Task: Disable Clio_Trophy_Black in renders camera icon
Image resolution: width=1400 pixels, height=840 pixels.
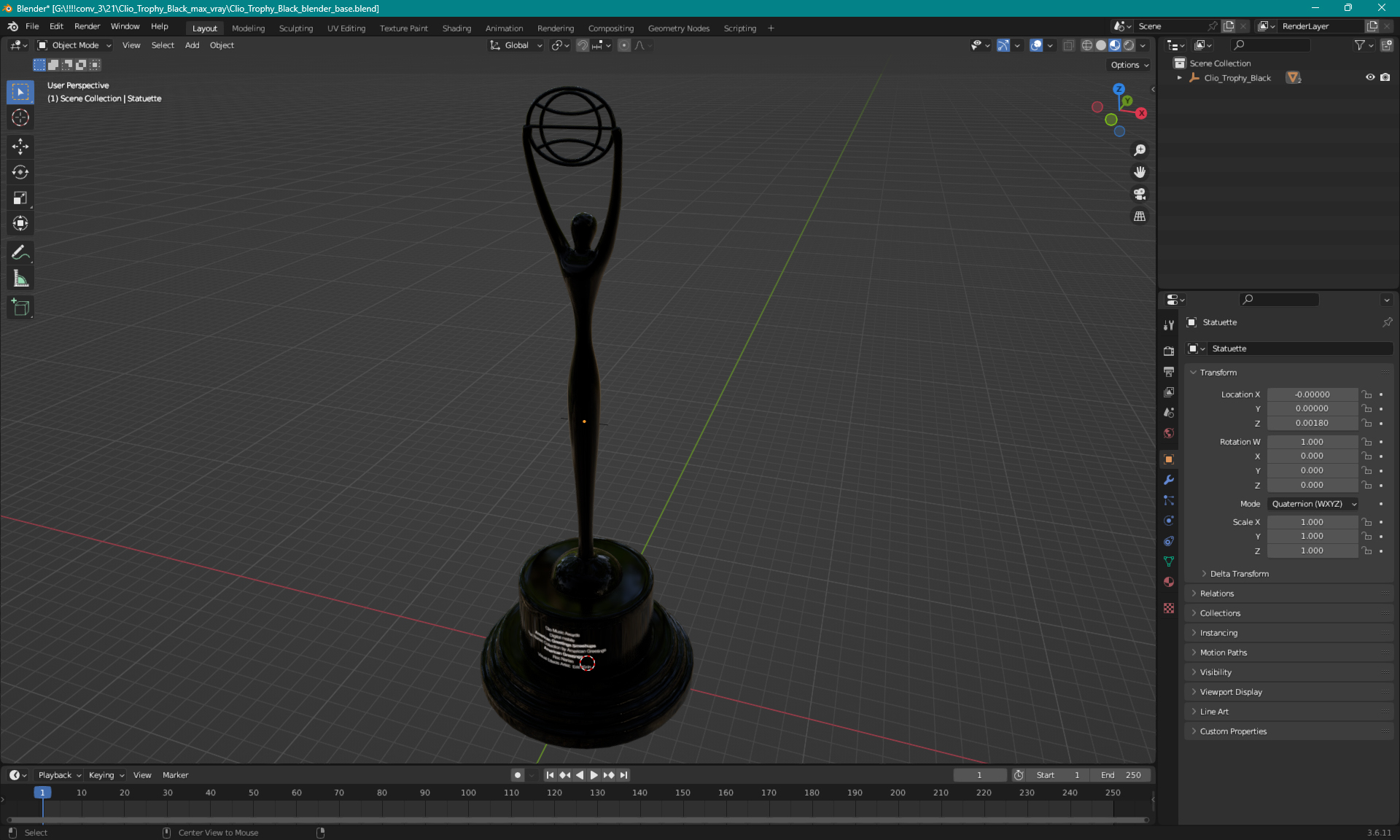Action: click(1385, 77)
